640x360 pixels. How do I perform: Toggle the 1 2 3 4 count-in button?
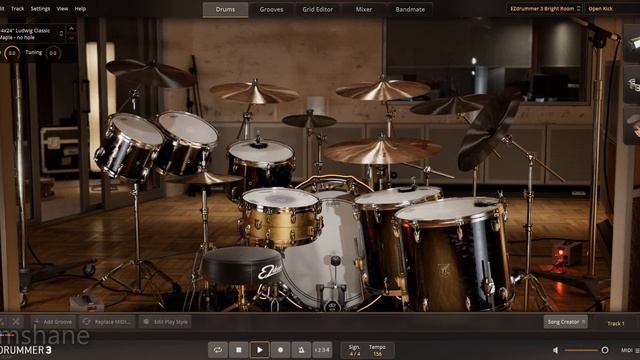pyautogui.click(x=322, y=350)
